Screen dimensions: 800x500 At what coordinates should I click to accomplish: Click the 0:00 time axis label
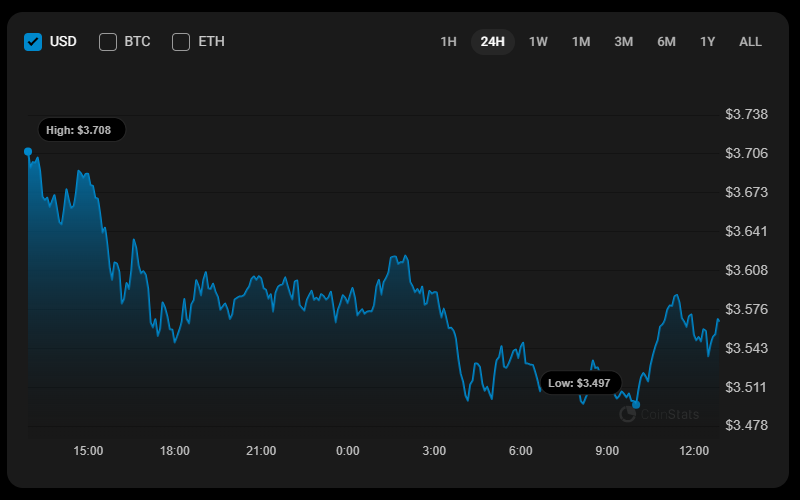(x=348, y=451)
